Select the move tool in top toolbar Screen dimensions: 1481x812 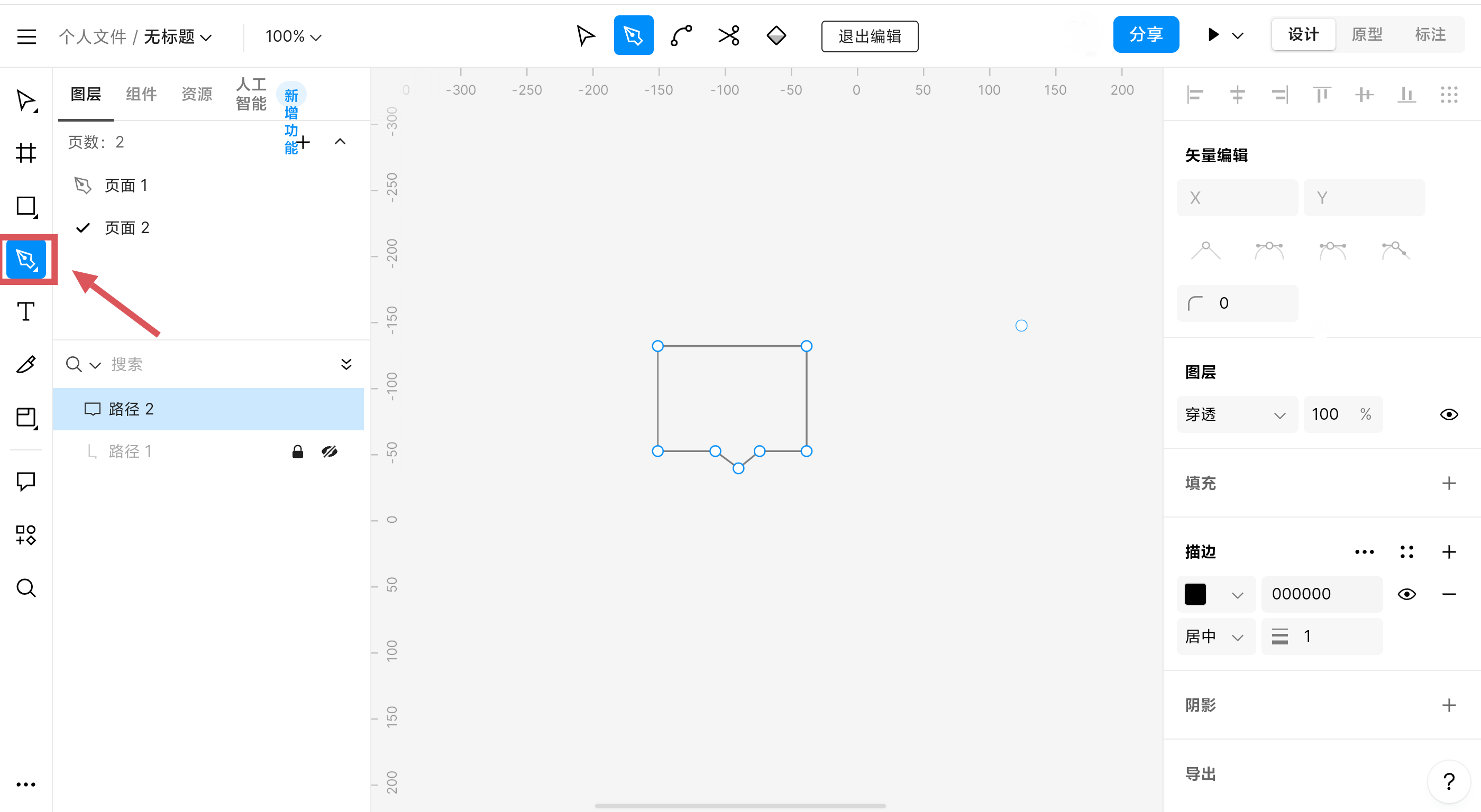586,35
